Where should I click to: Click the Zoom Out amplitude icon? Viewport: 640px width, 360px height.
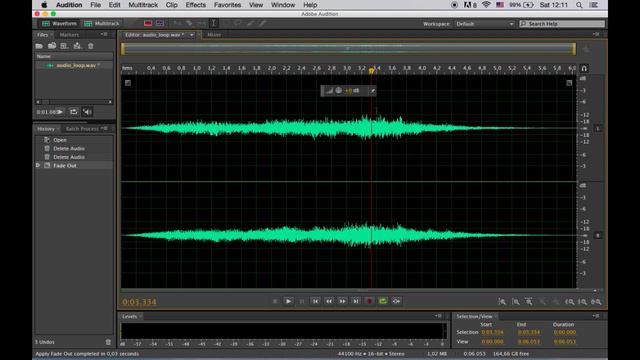coord(516,302)
